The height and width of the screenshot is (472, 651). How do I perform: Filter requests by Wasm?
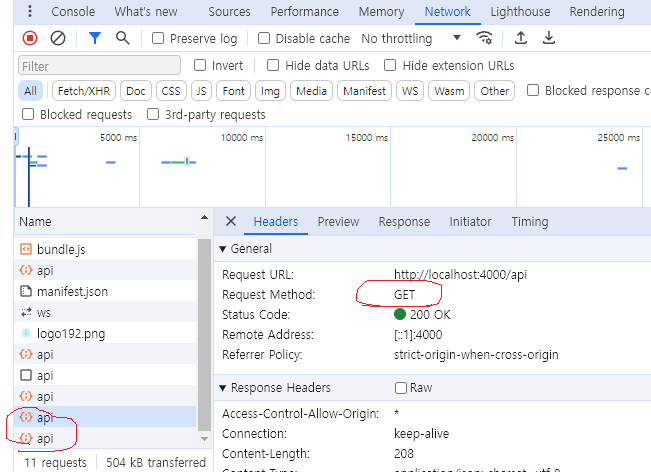pyautogui.click(x=449, y=90)
